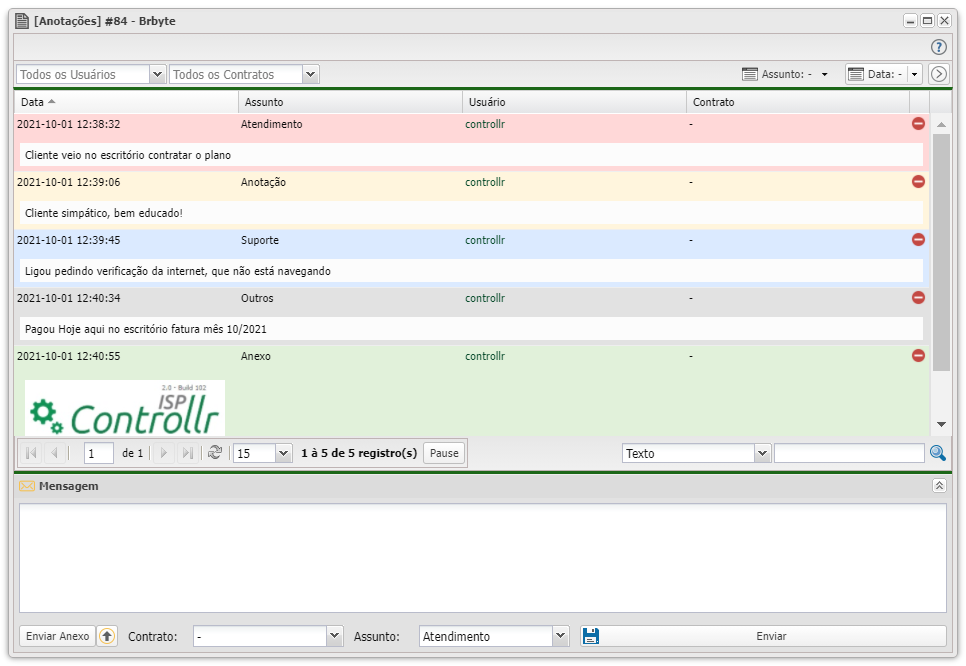Click the round arrow icon after Data filter
966x666 pixels.
[x=938, y=74]
